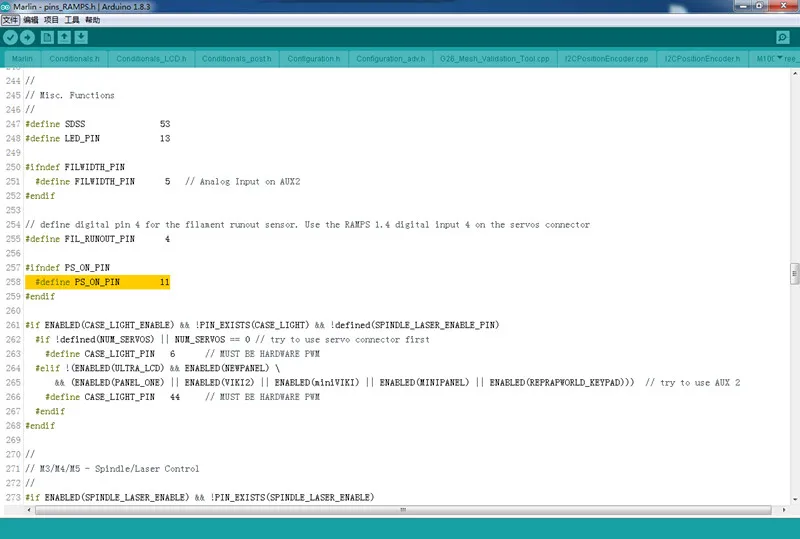Expand the tab list dropdown arrow
The width and height of the screenshot is (800, 539).
tap(779, 57)
